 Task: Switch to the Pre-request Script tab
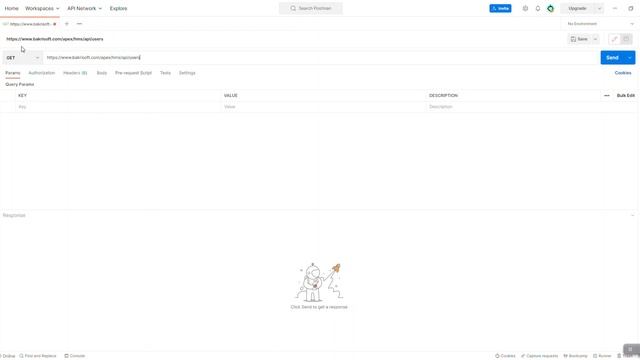(133, 73)
